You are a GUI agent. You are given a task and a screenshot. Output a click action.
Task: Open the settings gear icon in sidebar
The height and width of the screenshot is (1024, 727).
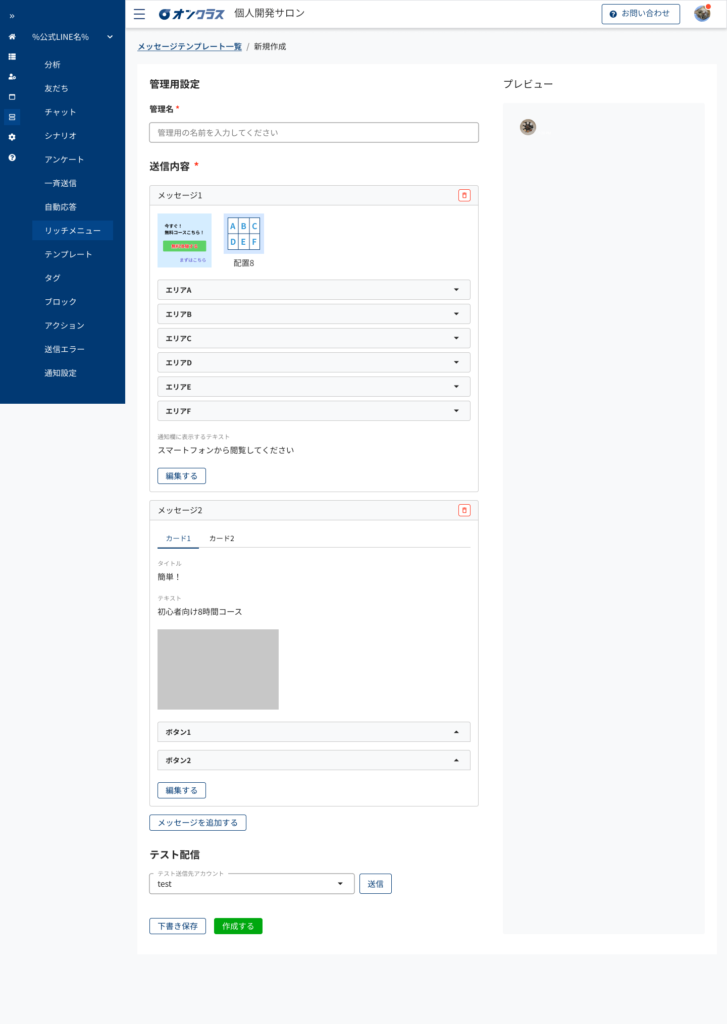pyautogui.click(x=12, y=137)
